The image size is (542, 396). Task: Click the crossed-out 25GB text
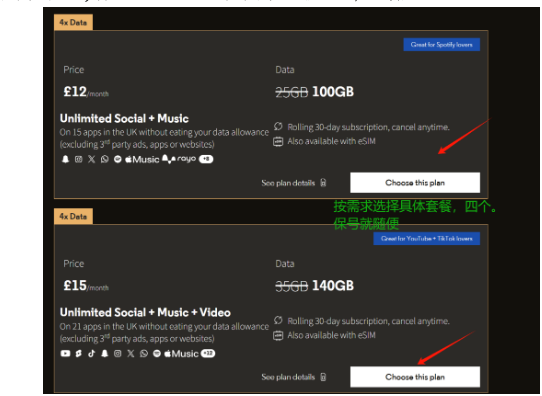coord(291,92)
